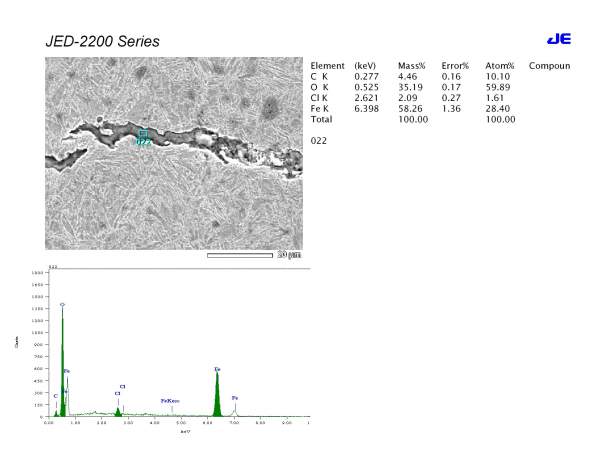The image size is (600, 463).
Task: Click the blue JEOL logo
Action: pyautogui.click(x=559, y=39)
